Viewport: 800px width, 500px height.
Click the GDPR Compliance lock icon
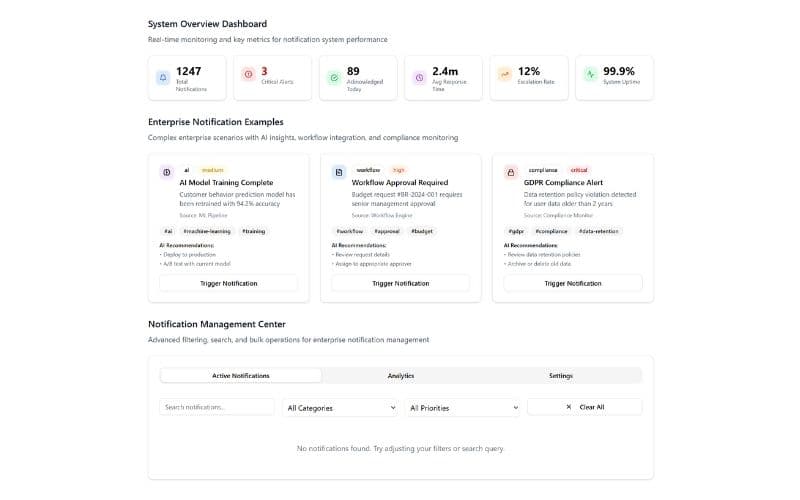point(510,172)
